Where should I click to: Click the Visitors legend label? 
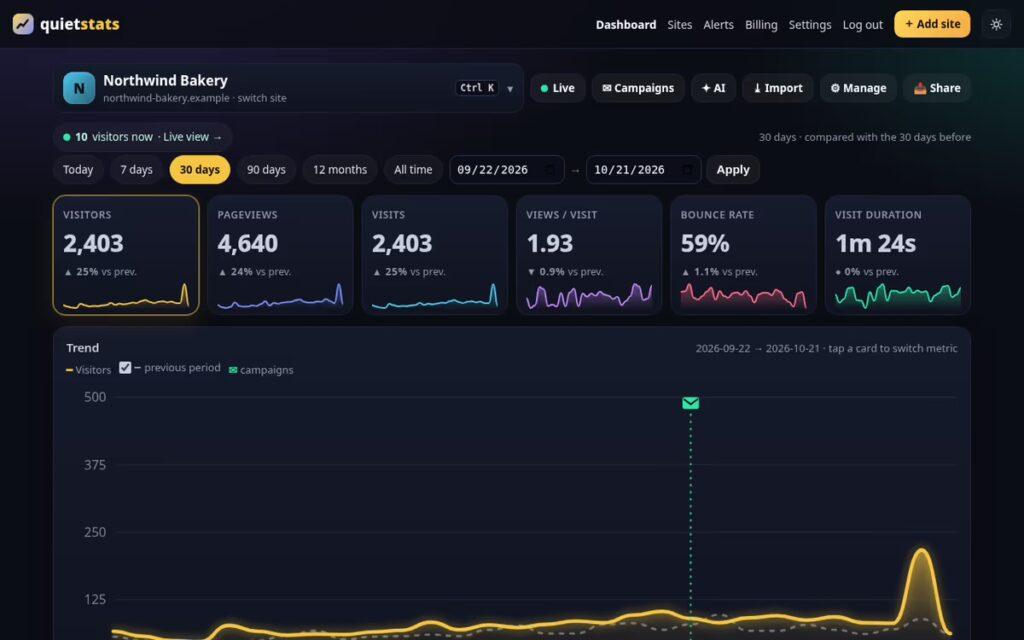[x=89, y=370]
